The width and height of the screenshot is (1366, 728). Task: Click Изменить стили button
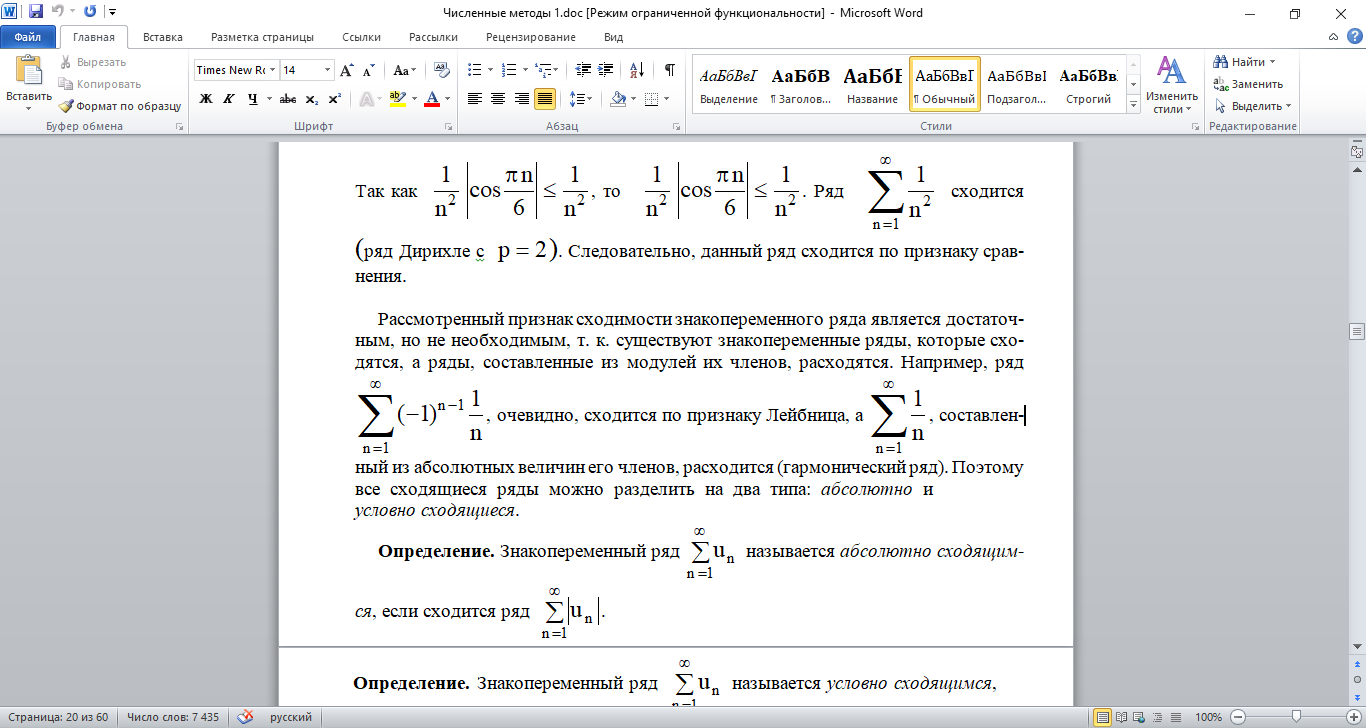pos(1171,85)
